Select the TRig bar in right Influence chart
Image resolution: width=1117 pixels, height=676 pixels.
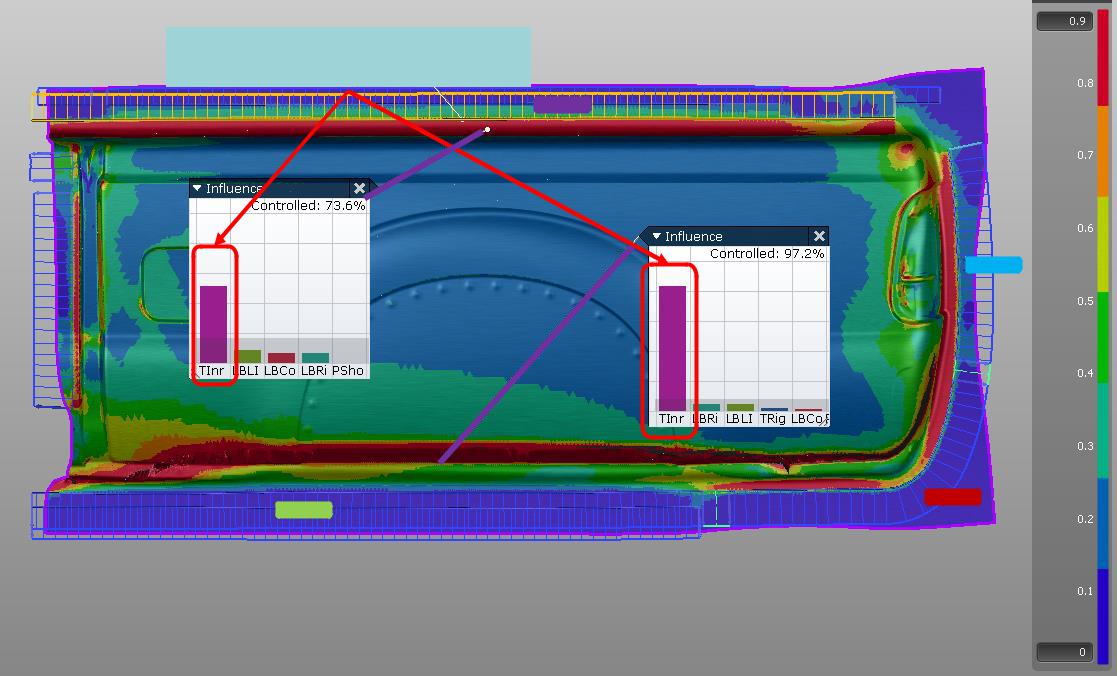click(774, 407)
